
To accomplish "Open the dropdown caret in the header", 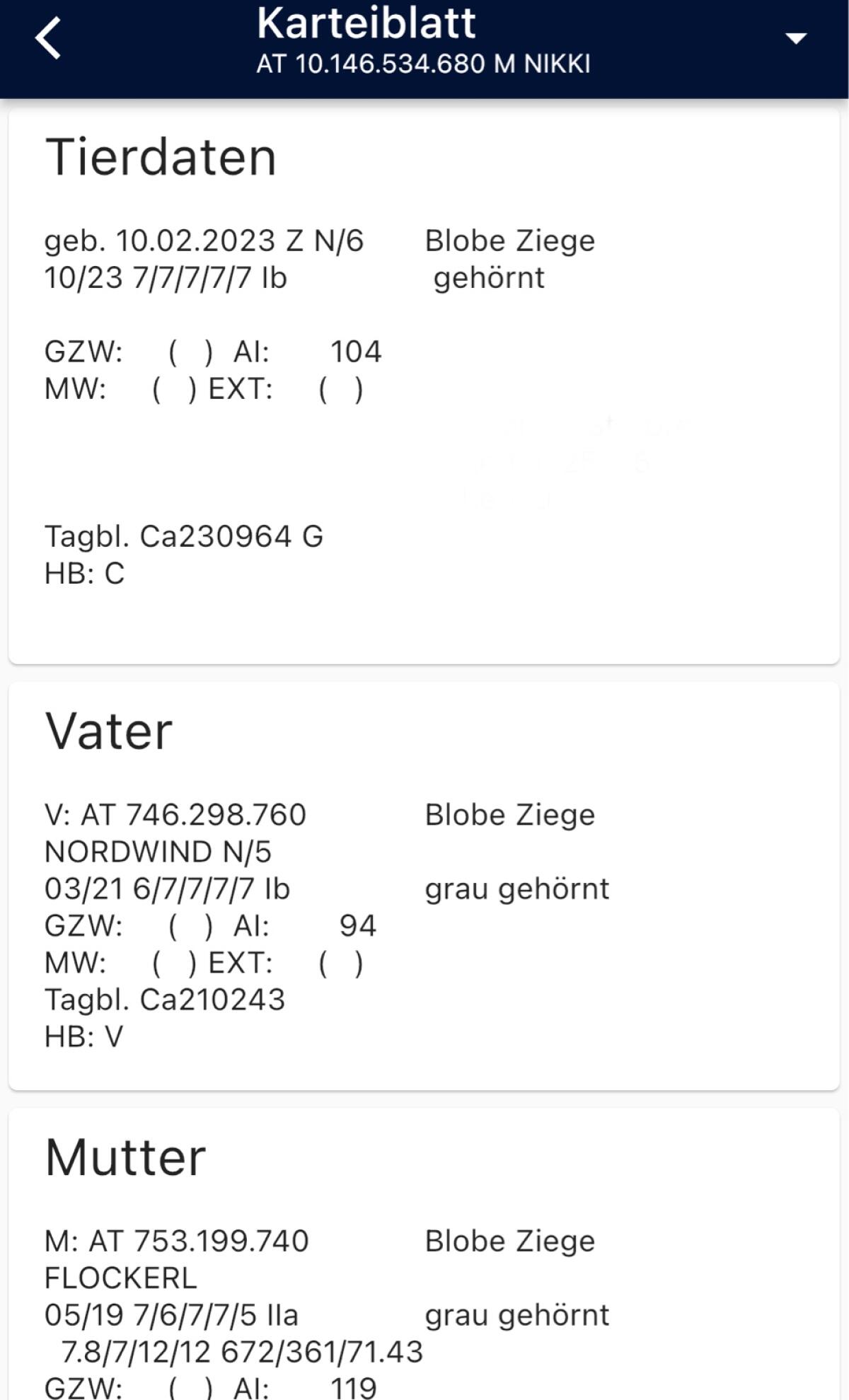I will [x=796, y=39].
